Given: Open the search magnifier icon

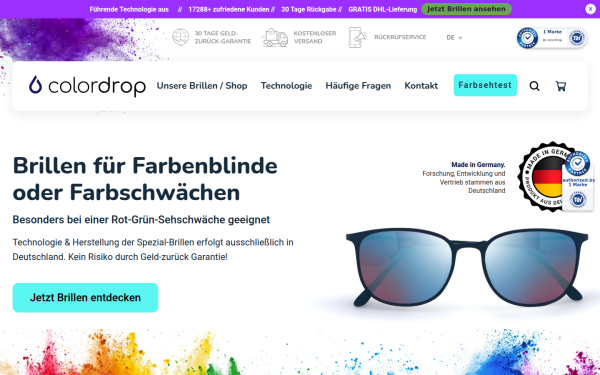Looking at the screenshot, I should (x=534, y=86).
